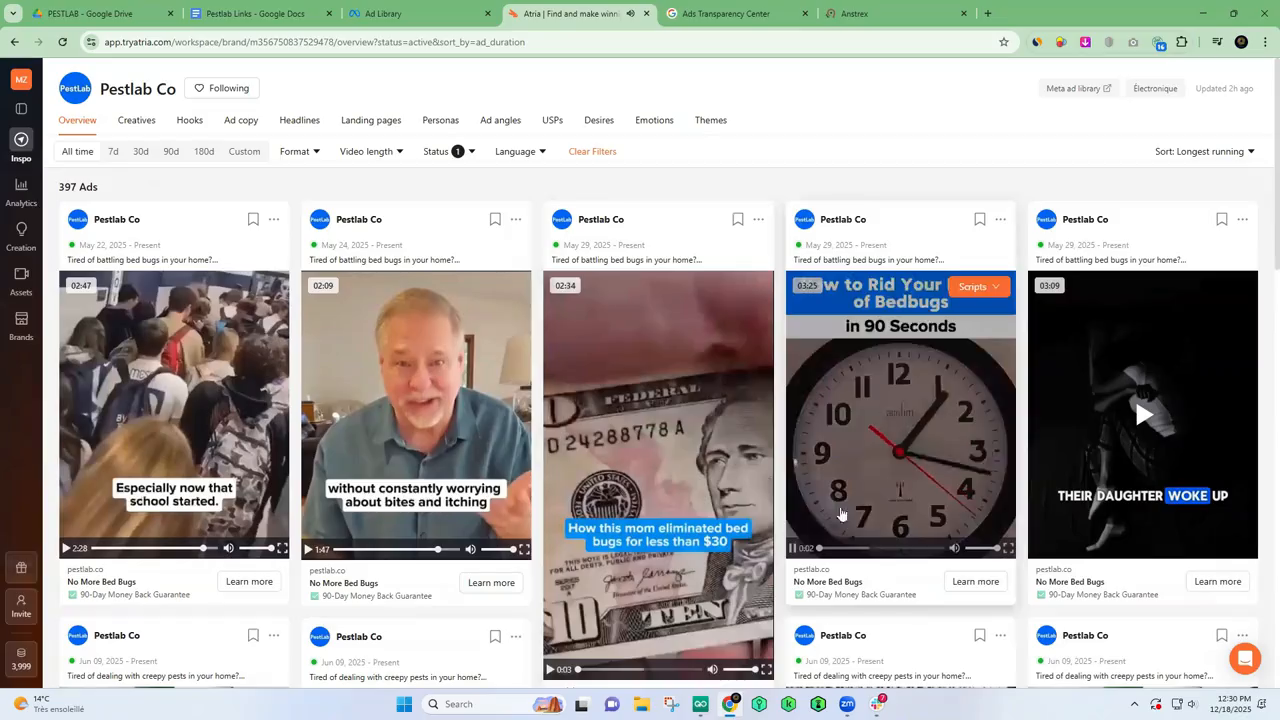Expand the Format filter dropdown
This screenshot has width=1280, height=720.
click(x=299, y=152)
